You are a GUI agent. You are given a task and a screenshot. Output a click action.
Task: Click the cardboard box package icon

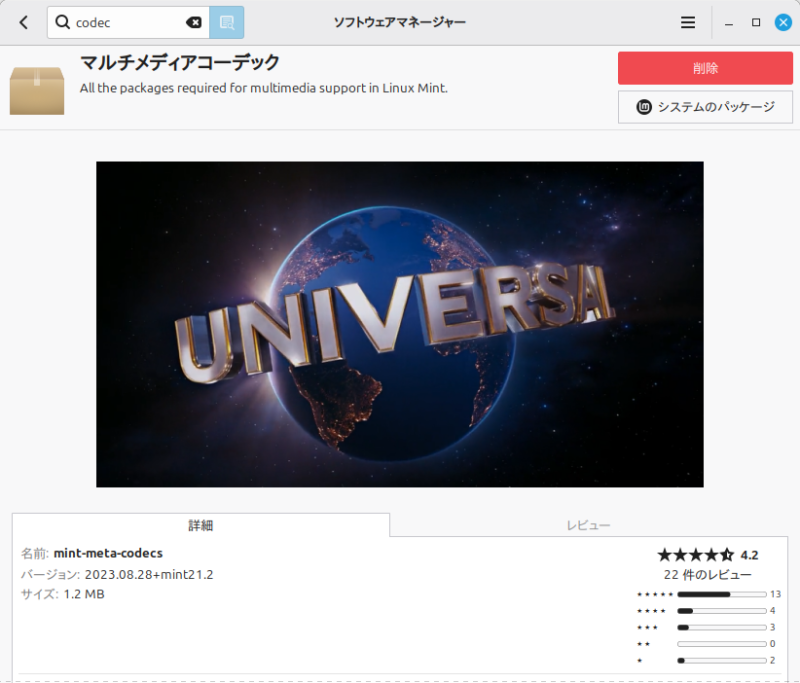tap(37, 88)
